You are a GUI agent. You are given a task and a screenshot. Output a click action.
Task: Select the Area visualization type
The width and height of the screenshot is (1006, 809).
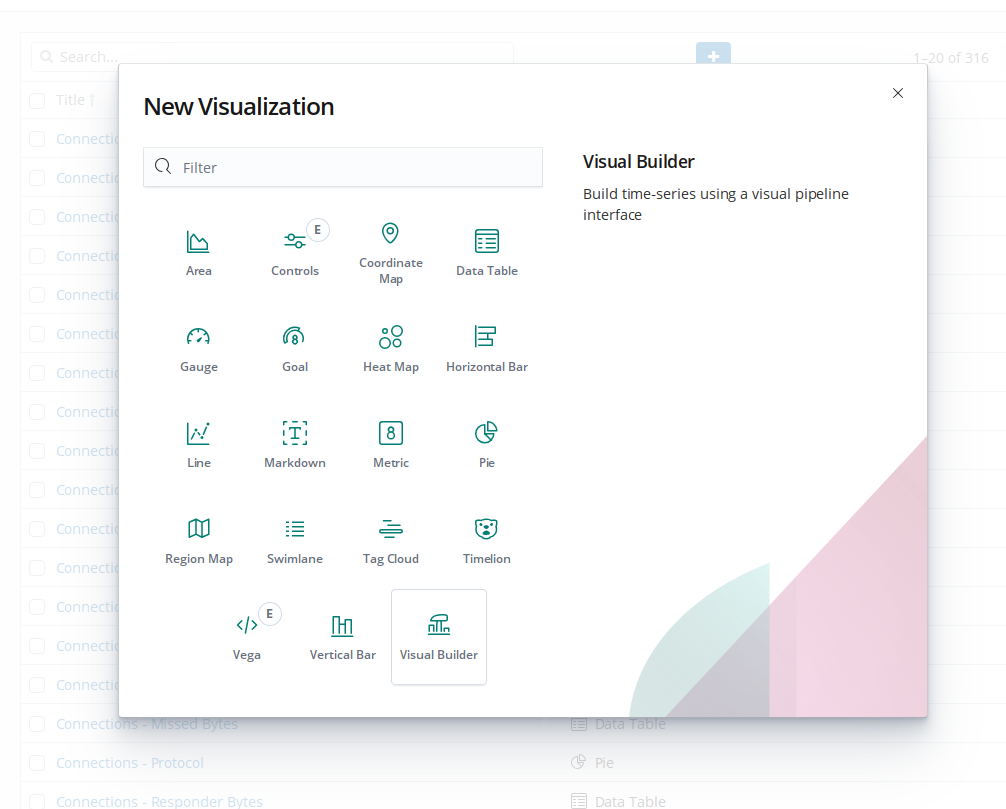[x=198, y=253]
